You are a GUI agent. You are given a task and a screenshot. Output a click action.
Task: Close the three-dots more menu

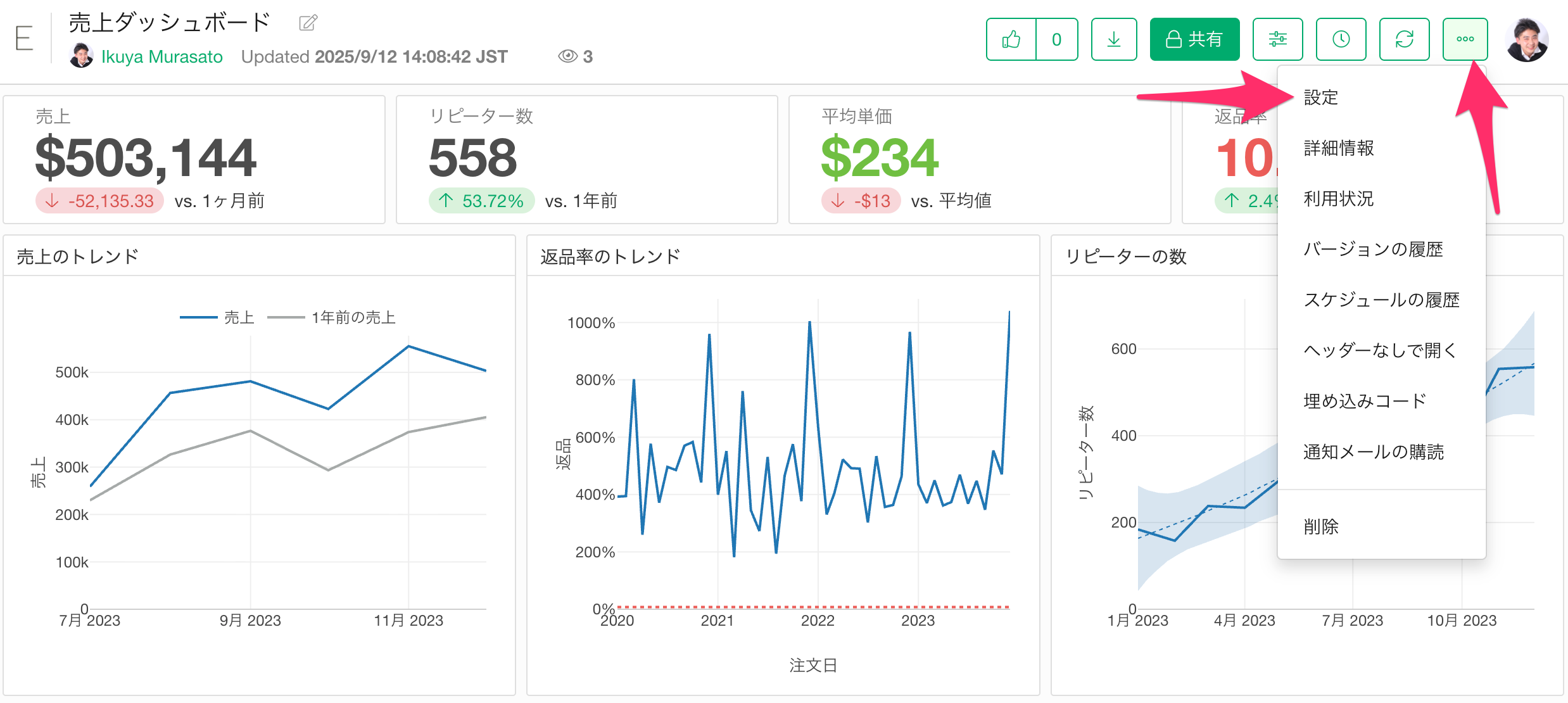[1465, 39]
